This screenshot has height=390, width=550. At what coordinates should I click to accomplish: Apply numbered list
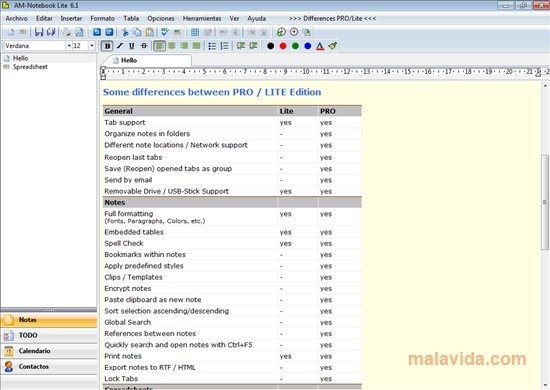[224, 46]
